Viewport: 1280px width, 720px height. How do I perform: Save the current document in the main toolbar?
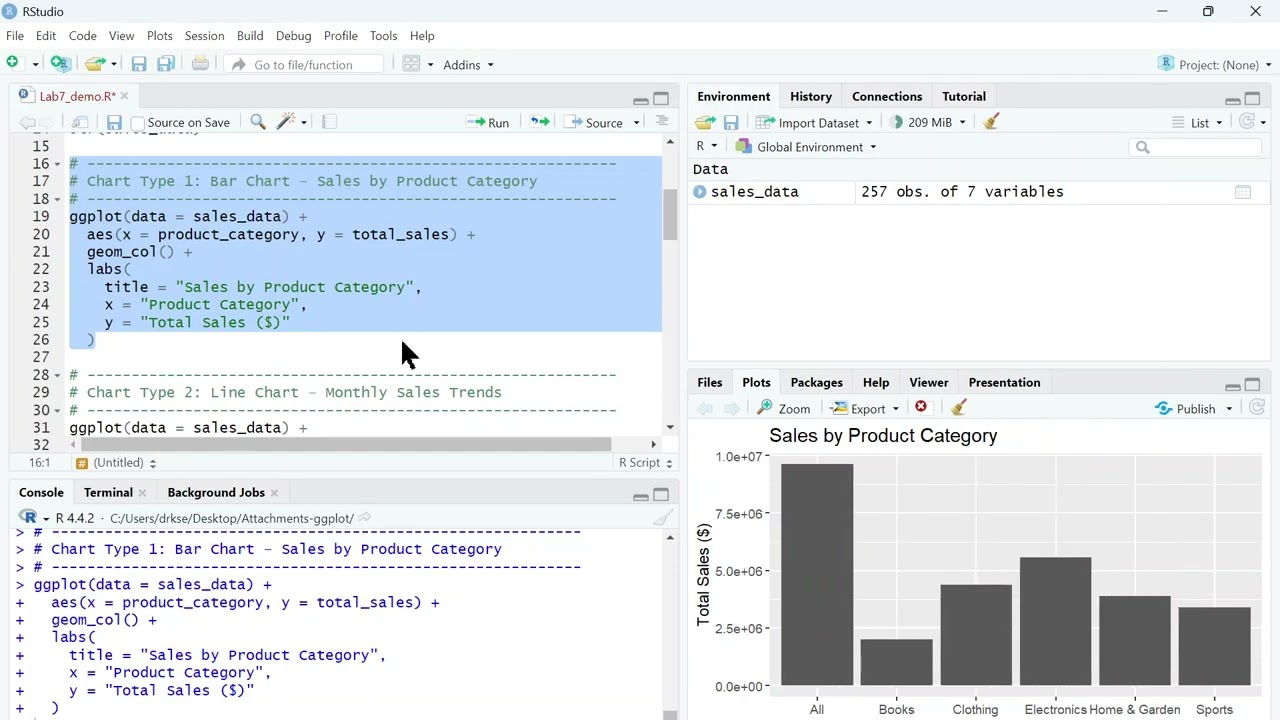pyautogui.click(x=139, y=64)
